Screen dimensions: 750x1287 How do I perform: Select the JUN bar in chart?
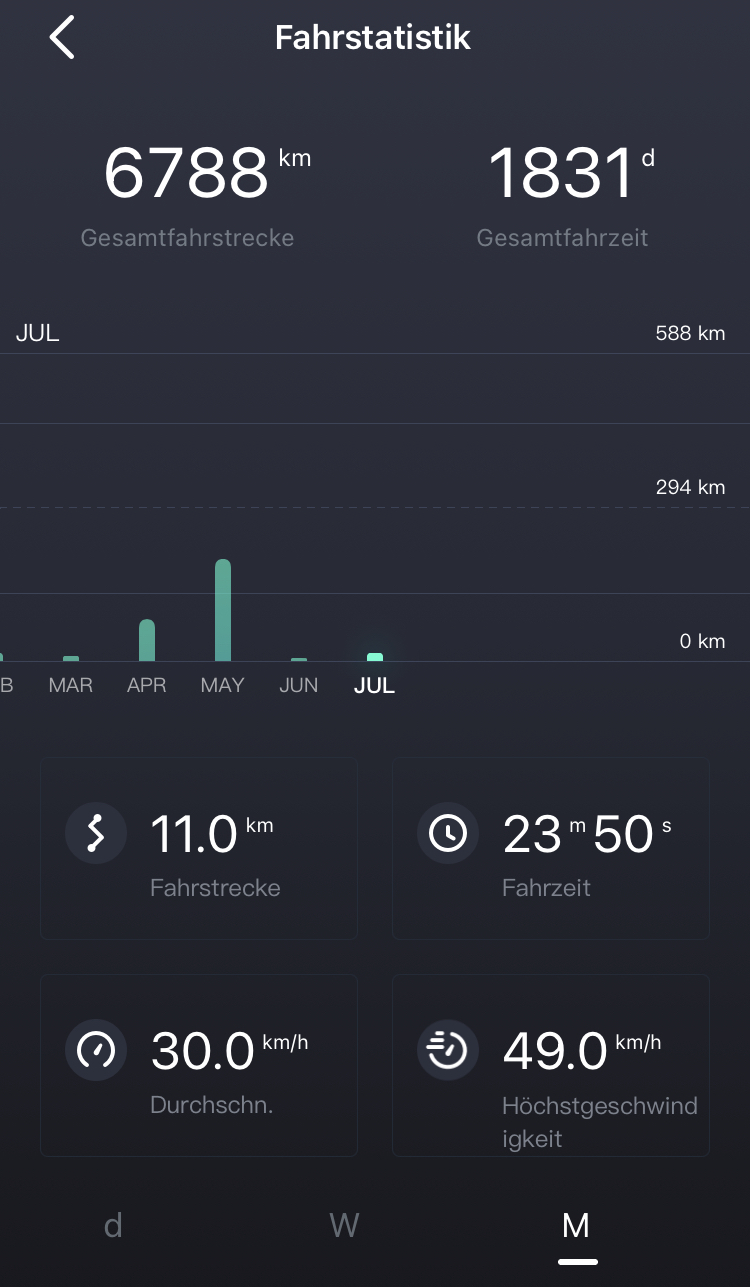299,659
